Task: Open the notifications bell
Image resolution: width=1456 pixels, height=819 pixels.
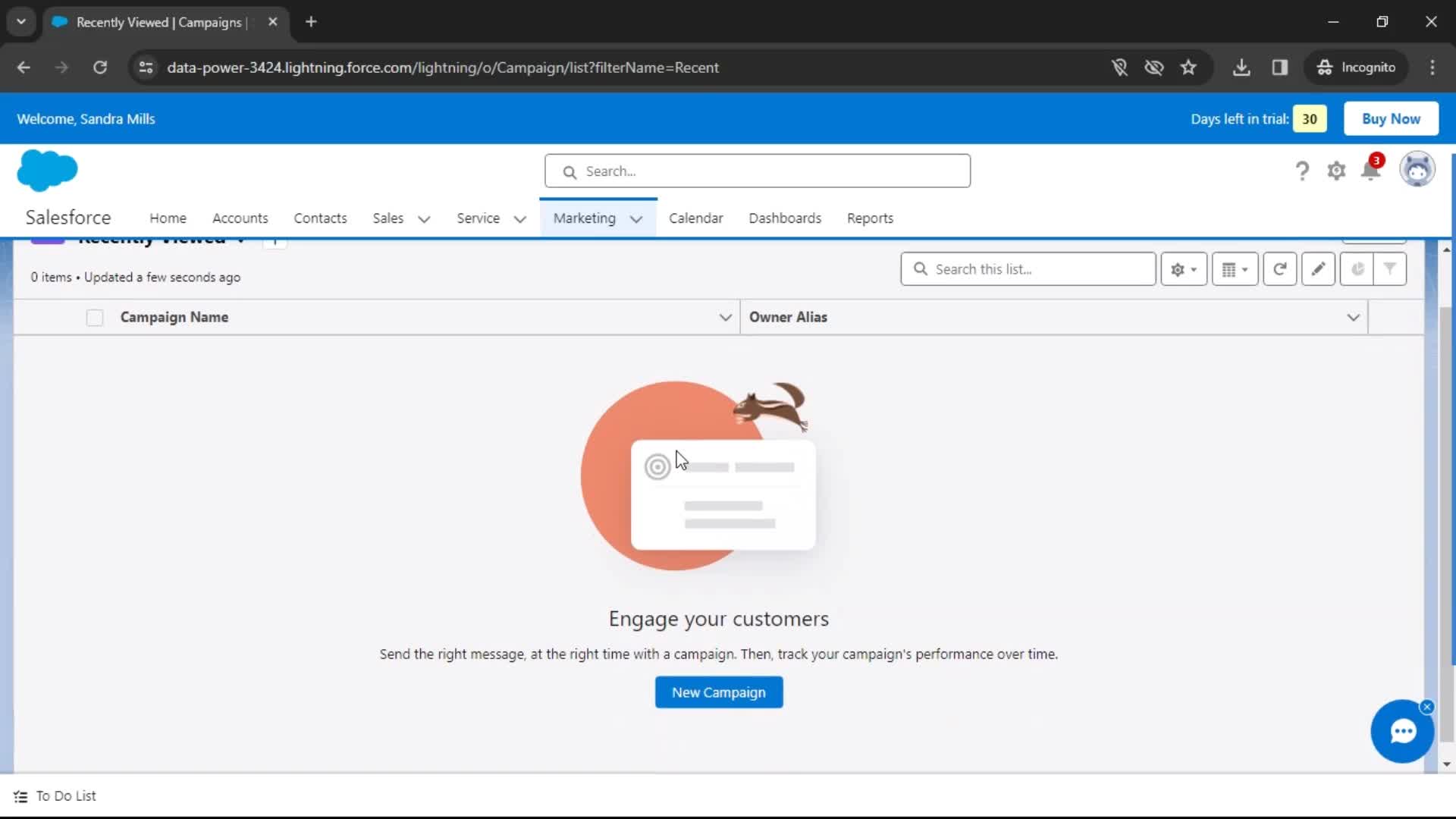Action: click(x=1371, y=169)
